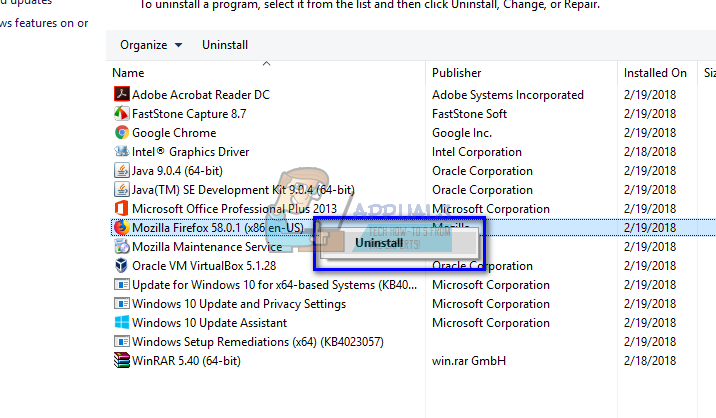Select Java 9.0.4 (64-bit) entry
The height and width of the screenshot is (418, 716).
point(177,171)
